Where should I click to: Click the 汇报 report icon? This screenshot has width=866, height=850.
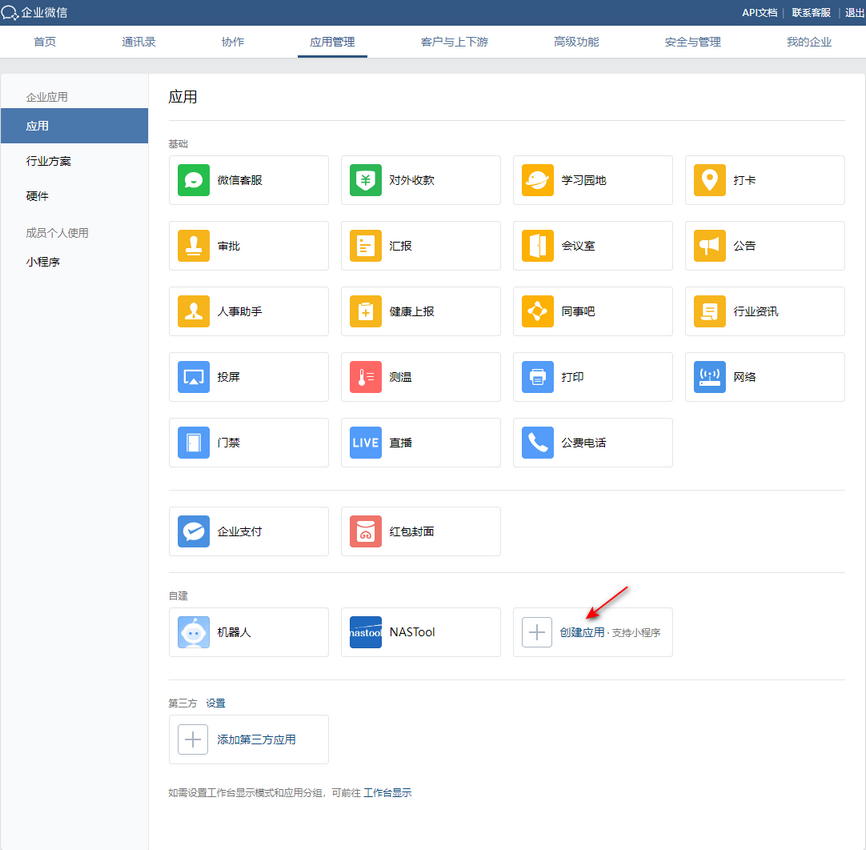point(366,246)
